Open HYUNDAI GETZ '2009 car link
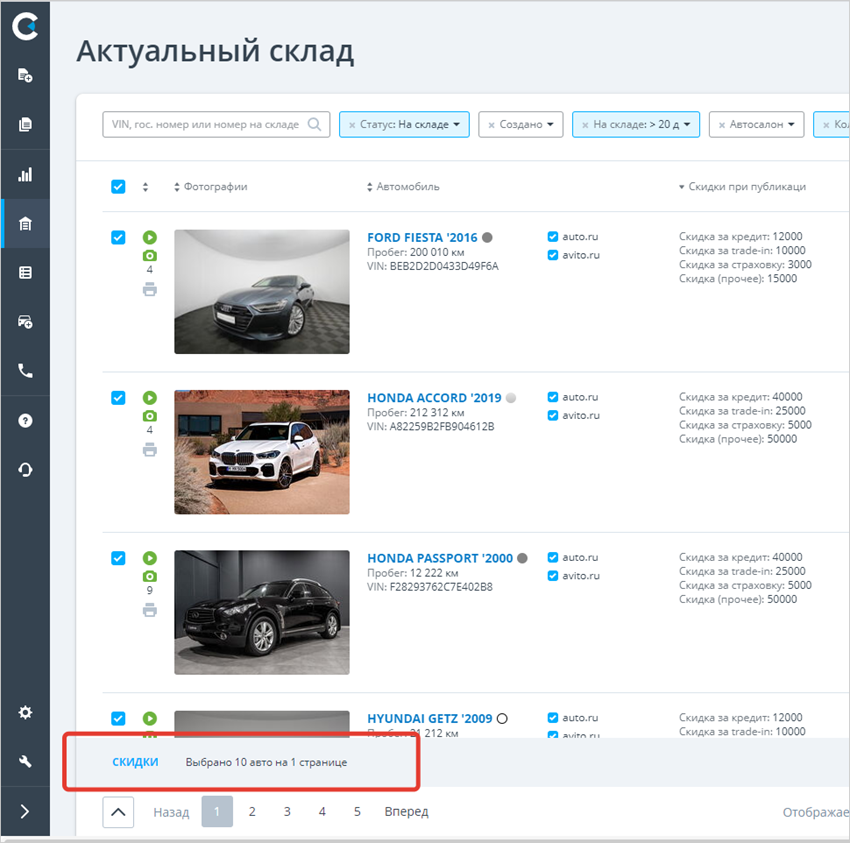The height and width of the screenshot is (843, 850). [x=429, y=718]
